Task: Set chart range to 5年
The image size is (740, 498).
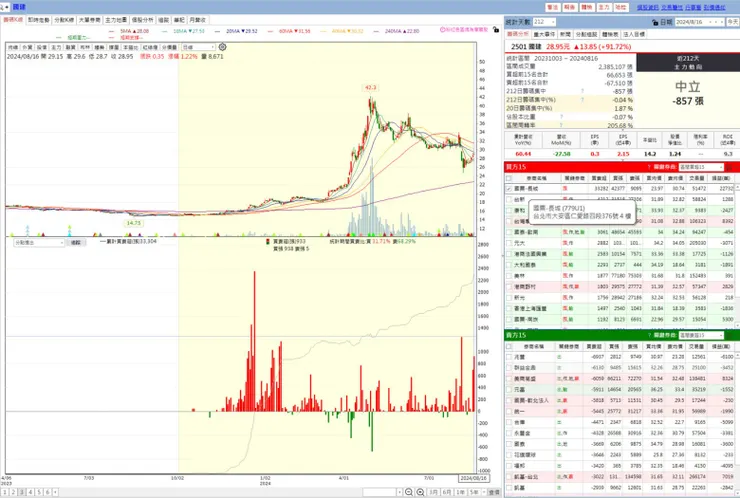Action: click(474, 492)
